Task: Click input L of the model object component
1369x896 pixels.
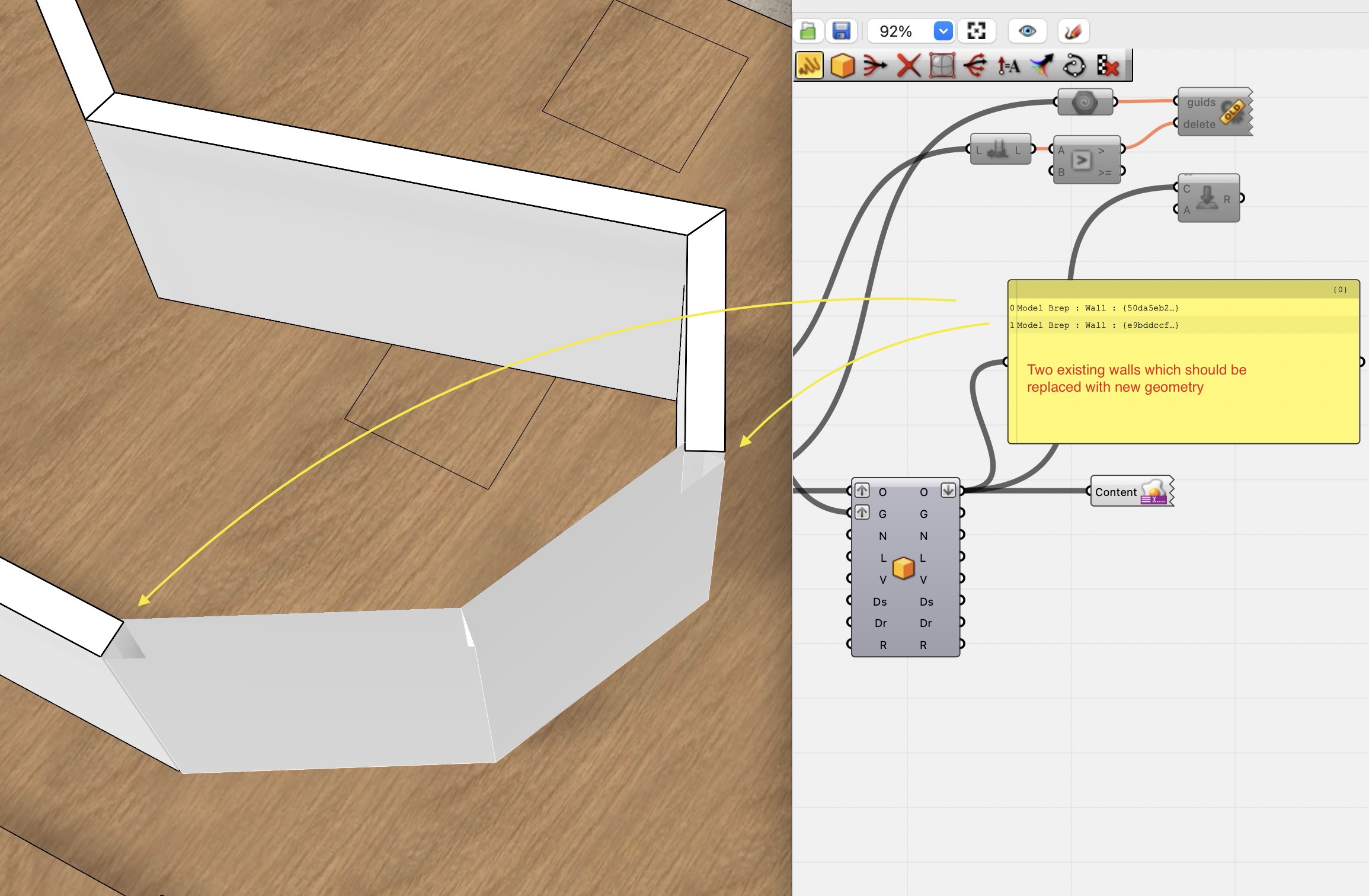Action: click(x=882, y=558)
